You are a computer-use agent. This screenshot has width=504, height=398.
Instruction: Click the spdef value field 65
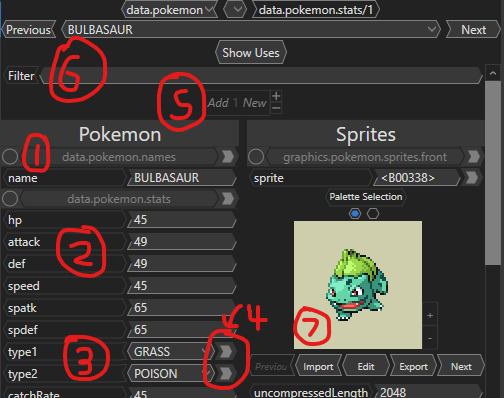tap(182, 330)
